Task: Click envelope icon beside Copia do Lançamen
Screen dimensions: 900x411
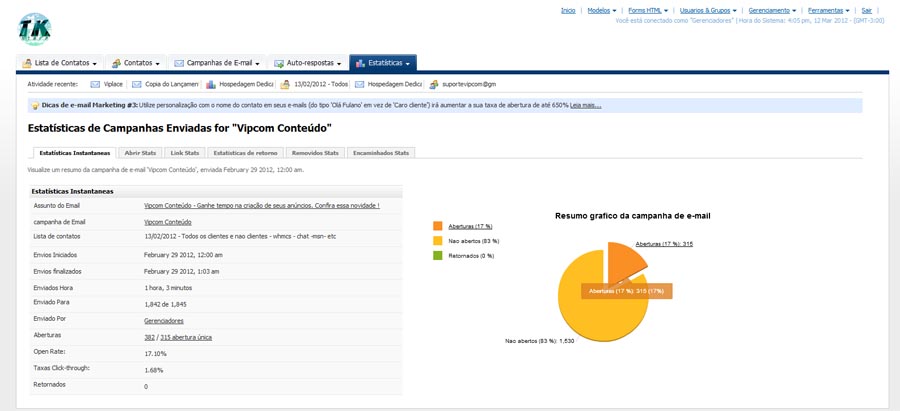Action: click(x=137, y=84)
